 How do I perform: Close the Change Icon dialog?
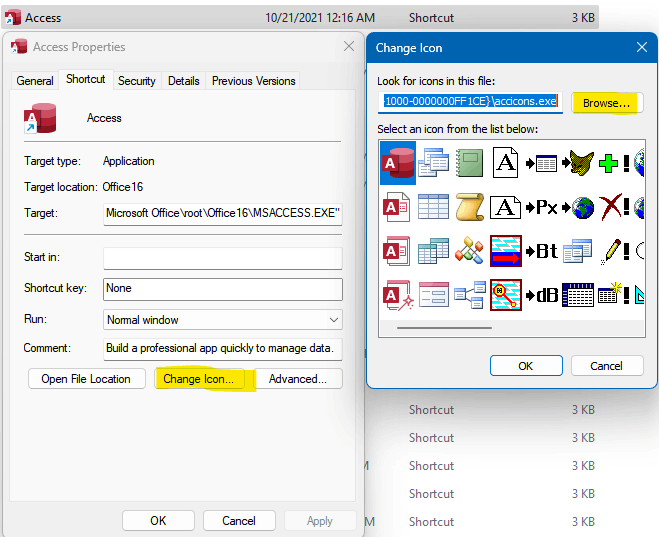[x=642, y=47]
